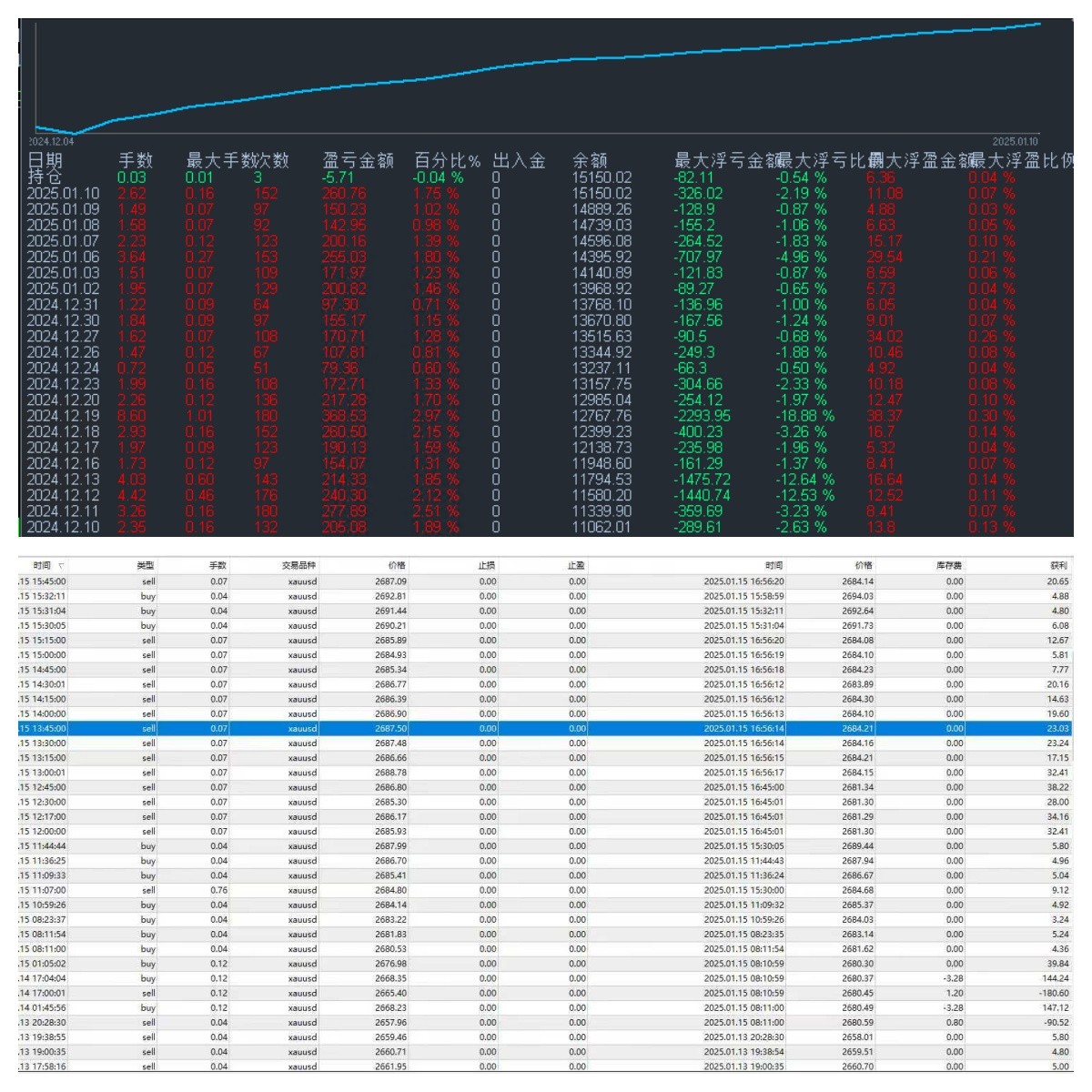The width and height of the screenshot is (1092, 1092).
Task: Click the floating loss value -1440.74
Action: click(702, 495)
